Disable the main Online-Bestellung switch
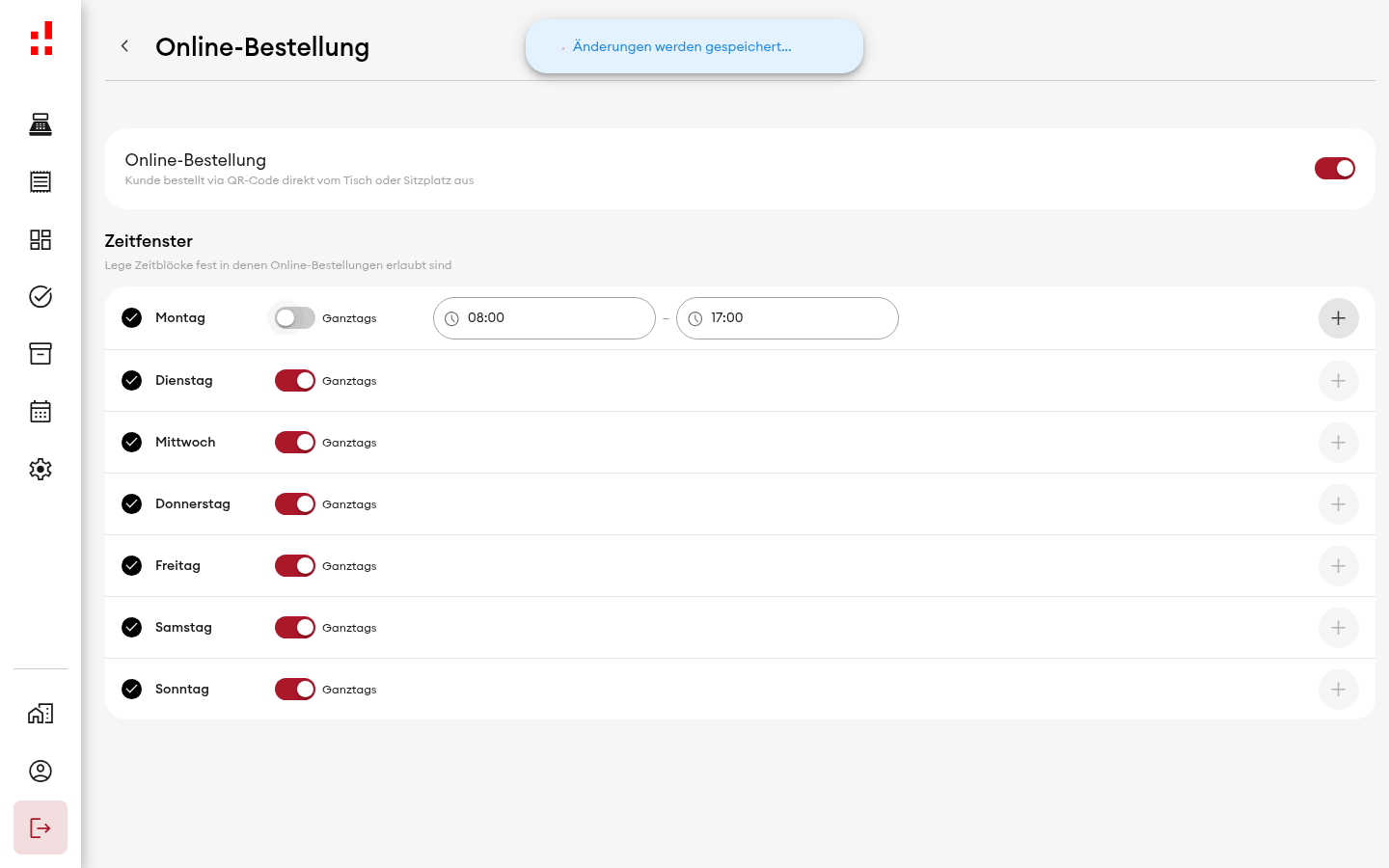 (x=1335, y=169)
